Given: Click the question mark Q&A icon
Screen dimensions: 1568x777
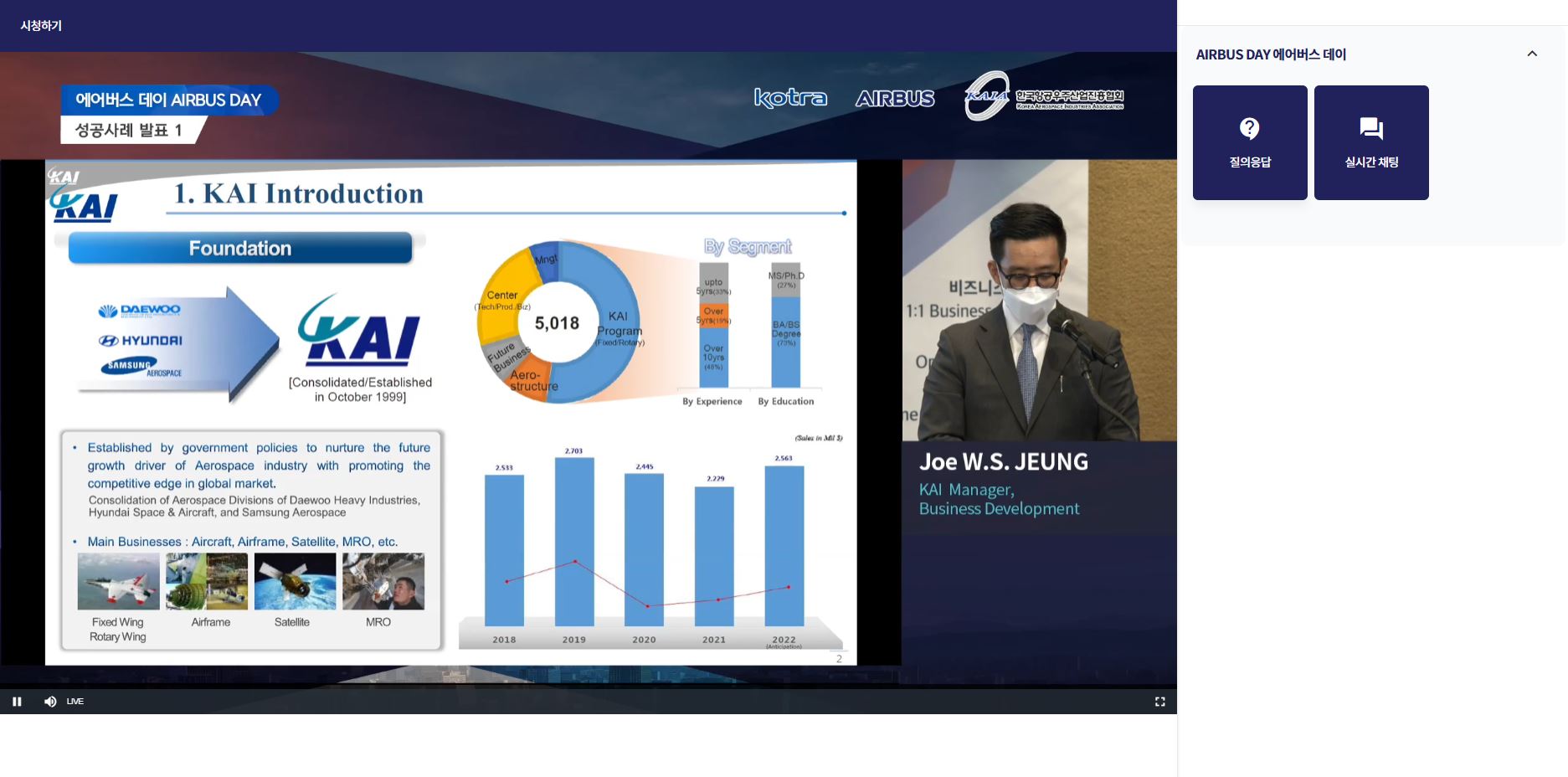Looking at the screenshot, I should point(1250,128).
